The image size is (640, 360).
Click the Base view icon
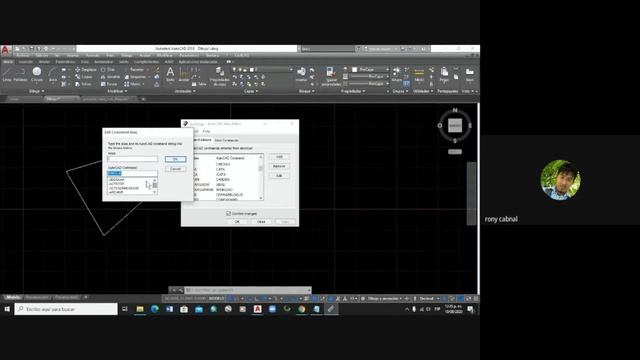click(470, 75)
